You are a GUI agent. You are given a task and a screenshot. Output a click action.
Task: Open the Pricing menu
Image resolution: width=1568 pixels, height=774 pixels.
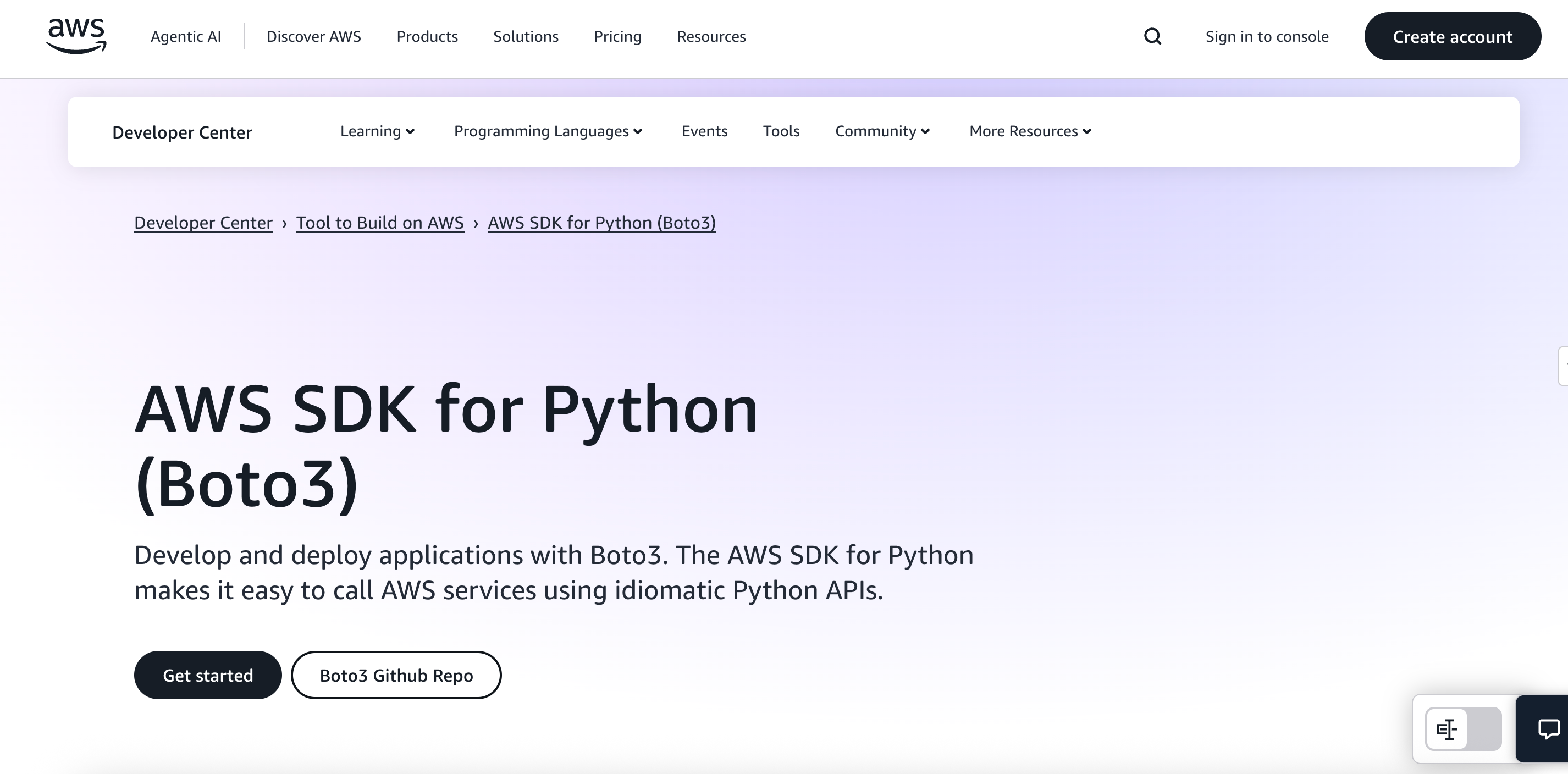point(617,36)
